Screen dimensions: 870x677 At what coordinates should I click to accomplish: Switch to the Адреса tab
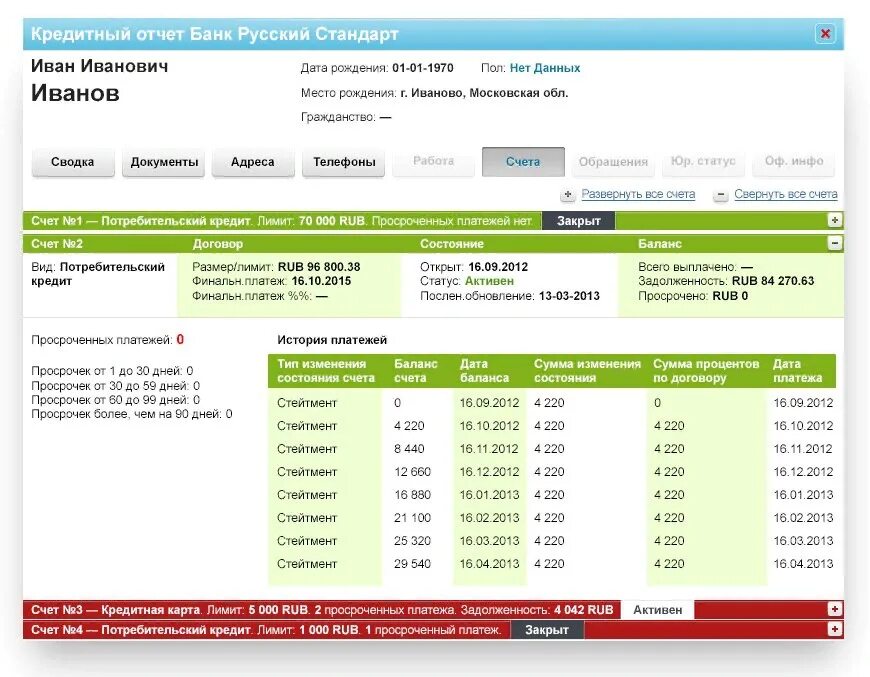pyautogui.click(x=253, y=162)
